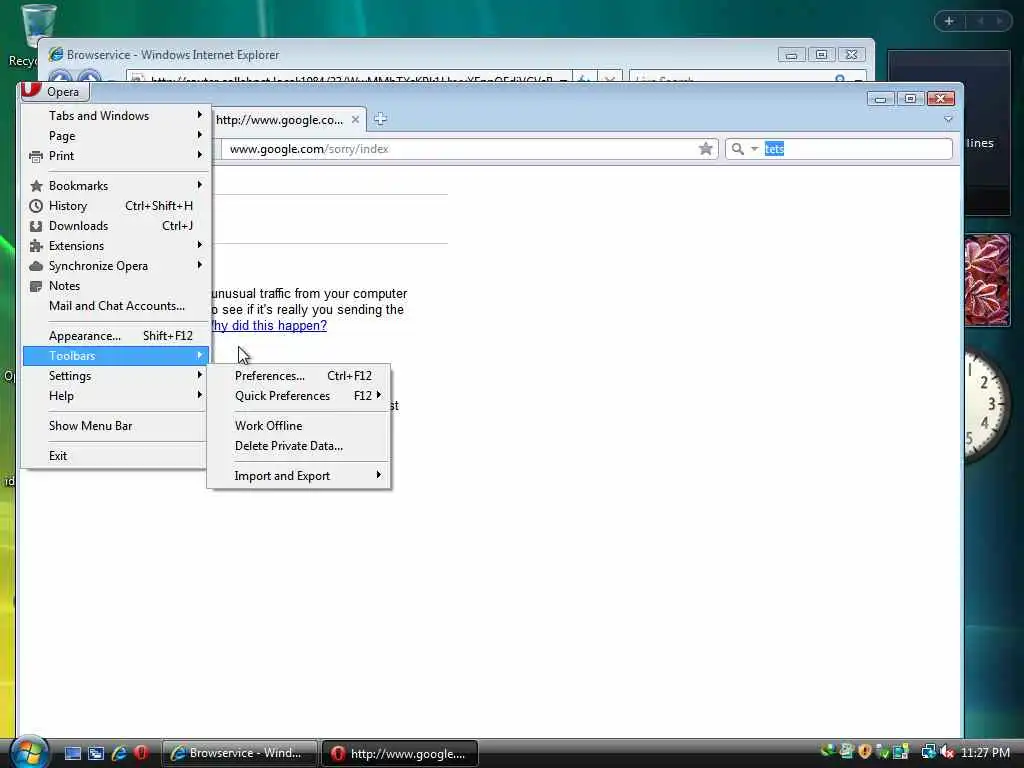Expand Quick Preferences submenu
The width and height of the screenshot is (1024, 768).
click(x=299, y=396)
